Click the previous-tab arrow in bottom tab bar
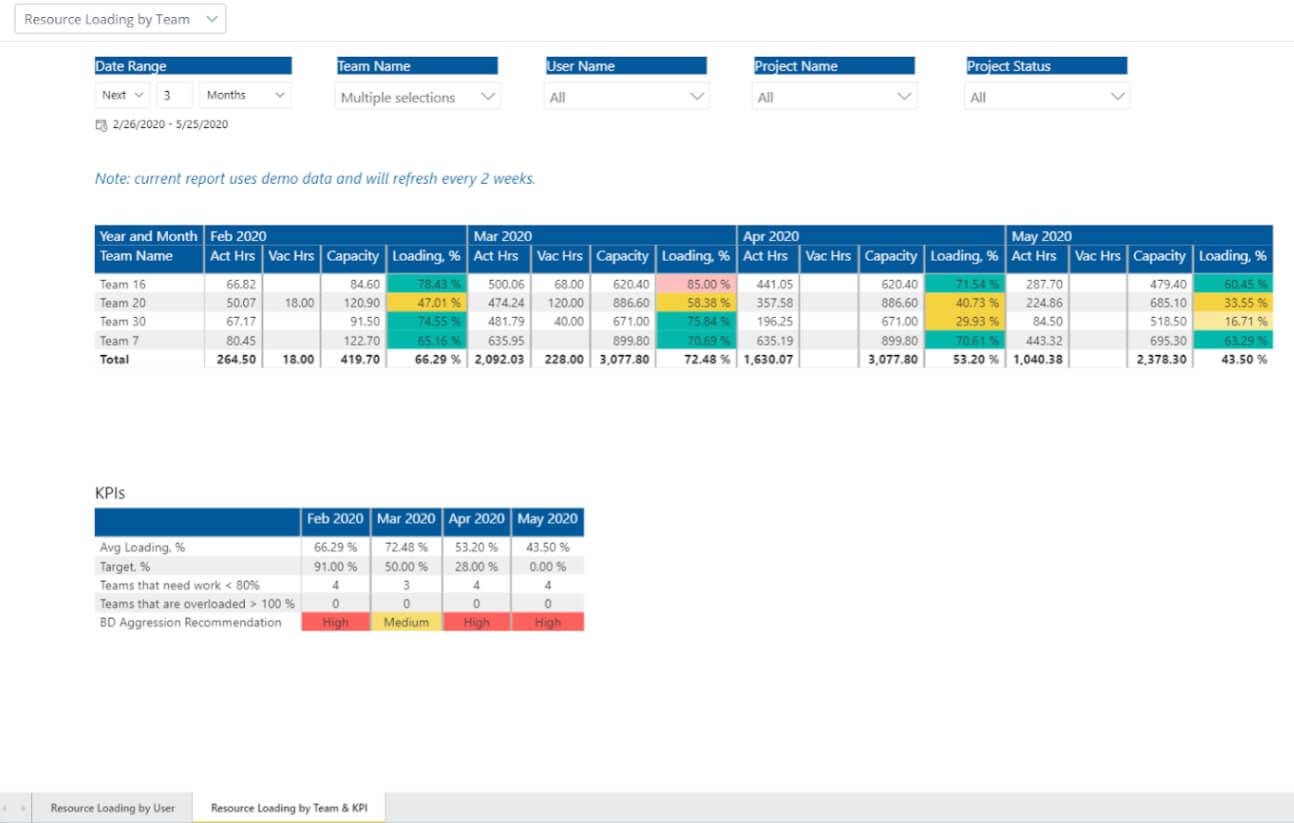The width and height of the screenshot is (1294, 823). tap(8, 808)
